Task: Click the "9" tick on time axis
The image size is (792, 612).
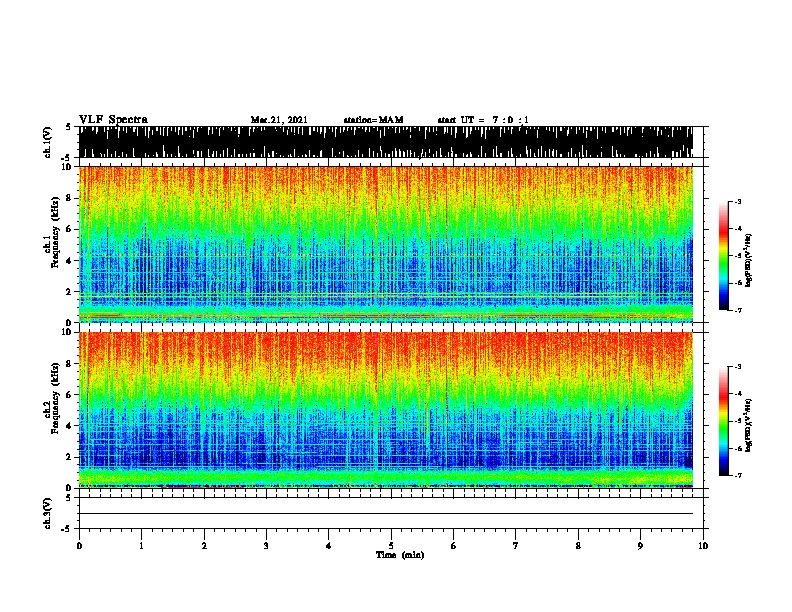Action: click(x=640, y=546)
